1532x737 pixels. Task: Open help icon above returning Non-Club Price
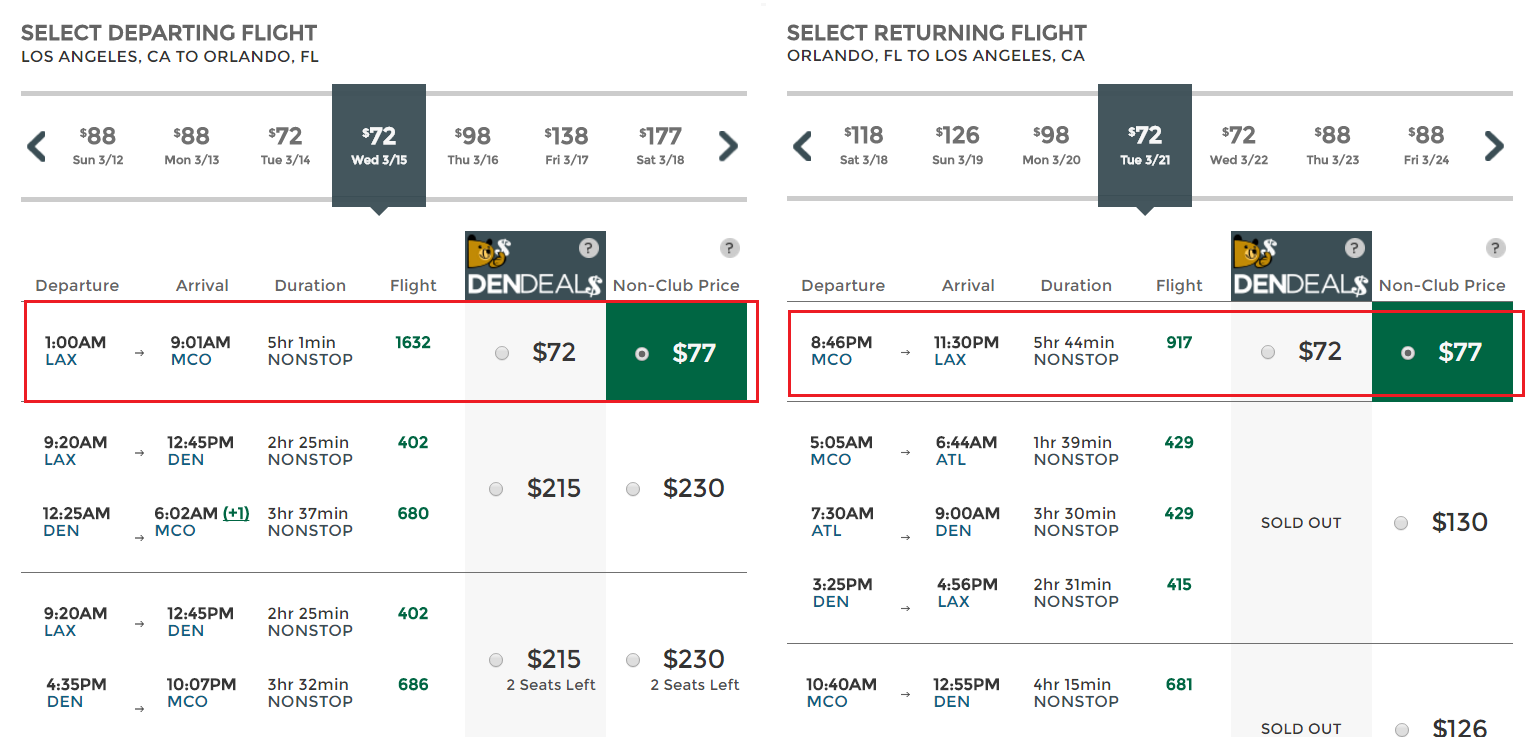(1495, 248)
